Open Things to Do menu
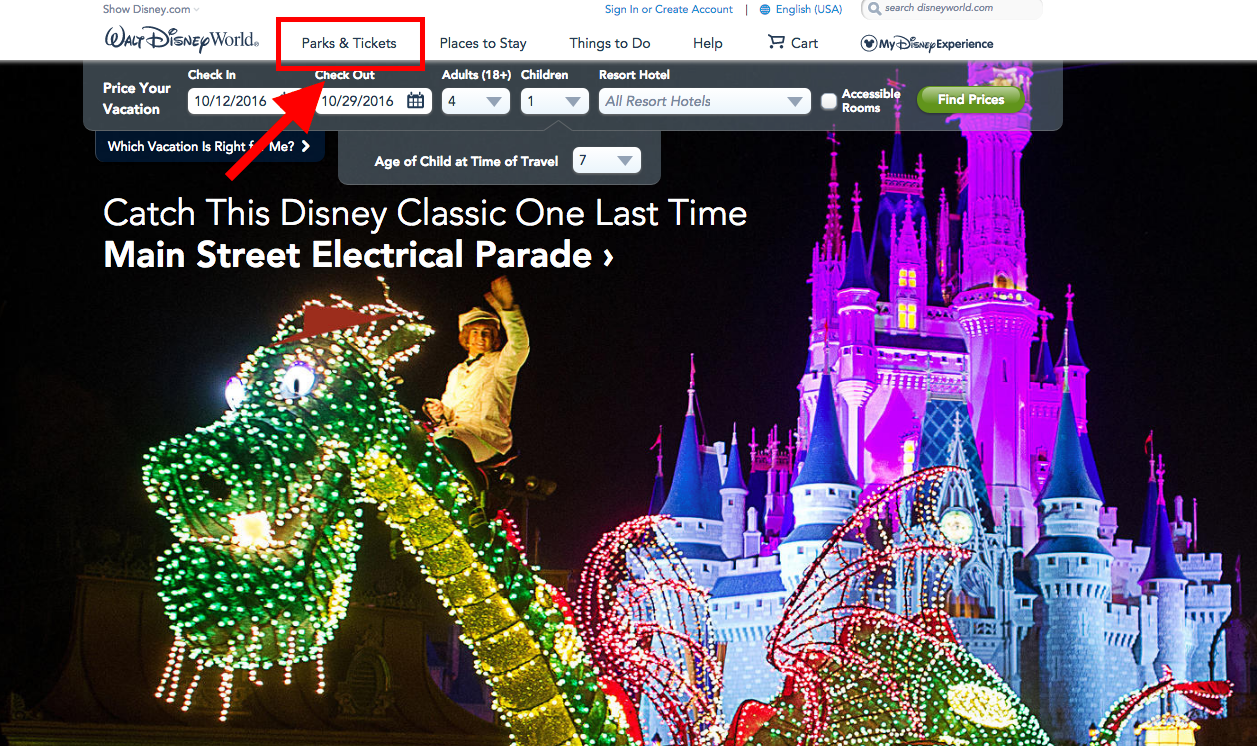 pyautogui.click(x=610, y=43)
